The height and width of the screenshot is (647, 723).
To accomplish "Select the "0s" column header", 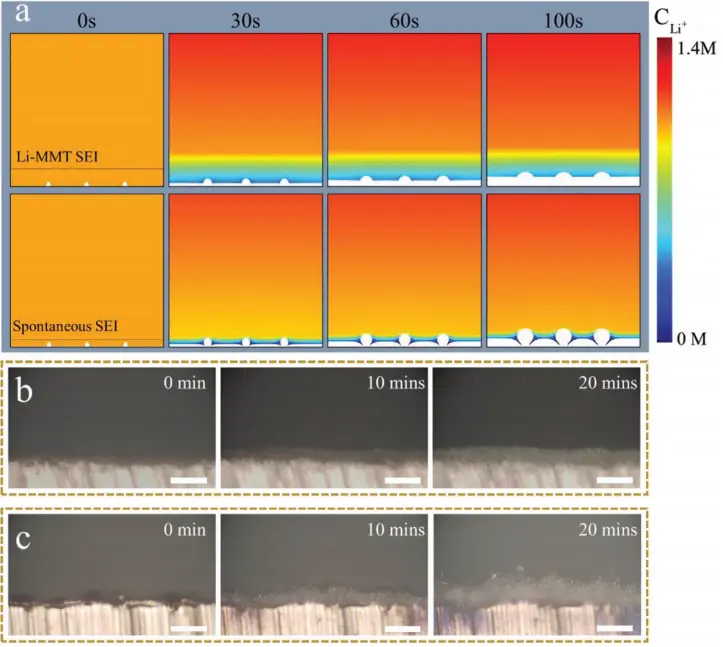I will click(x=86, y=19).
